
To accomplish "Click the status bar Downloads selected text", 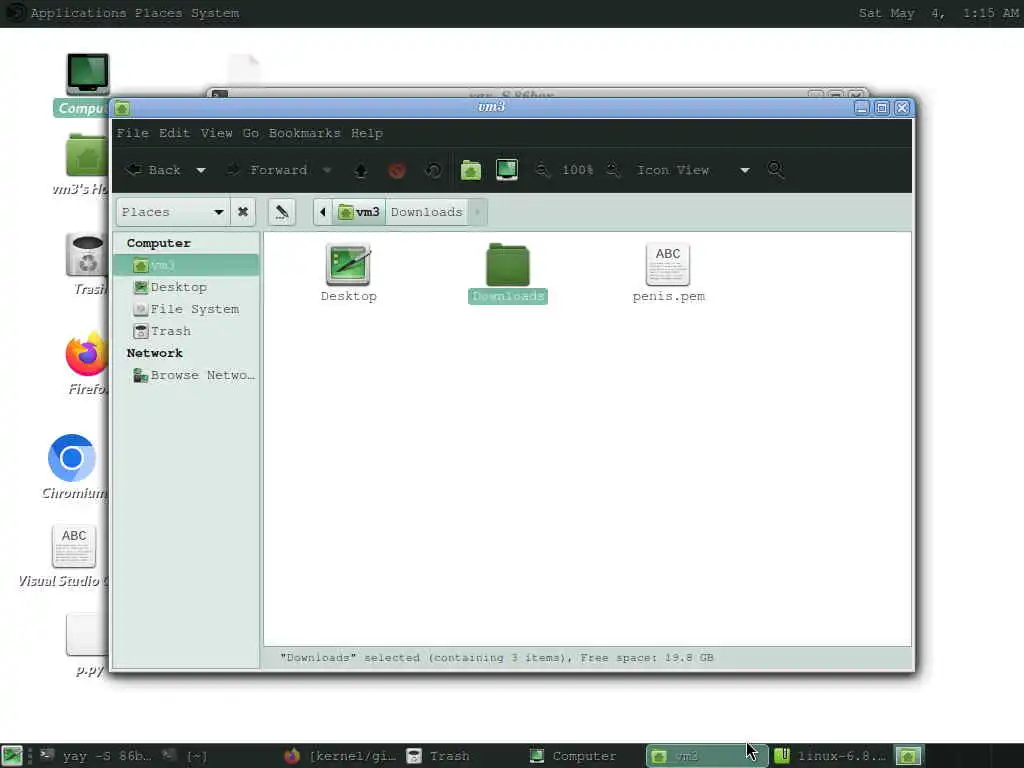I will 496,658.
